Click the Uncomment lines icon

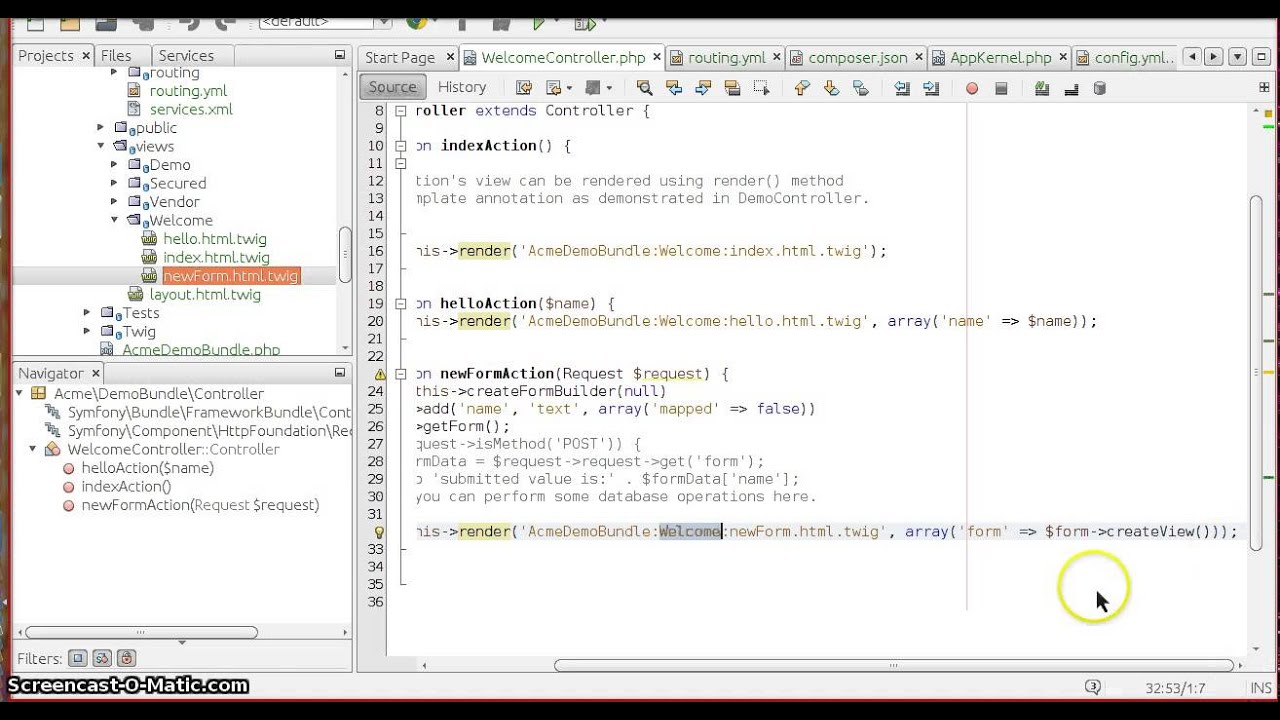(x=1071, y=88)
